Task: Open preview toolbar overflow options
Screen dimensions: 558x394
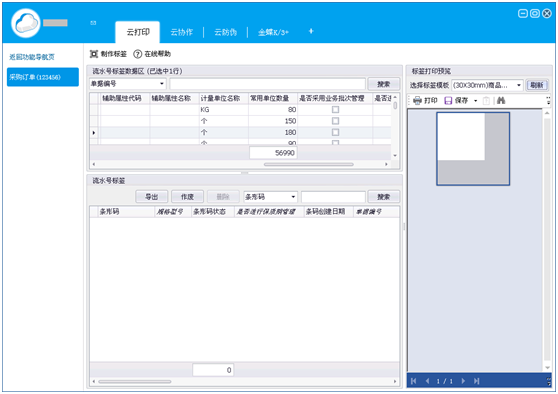Action: coord(548,101)
